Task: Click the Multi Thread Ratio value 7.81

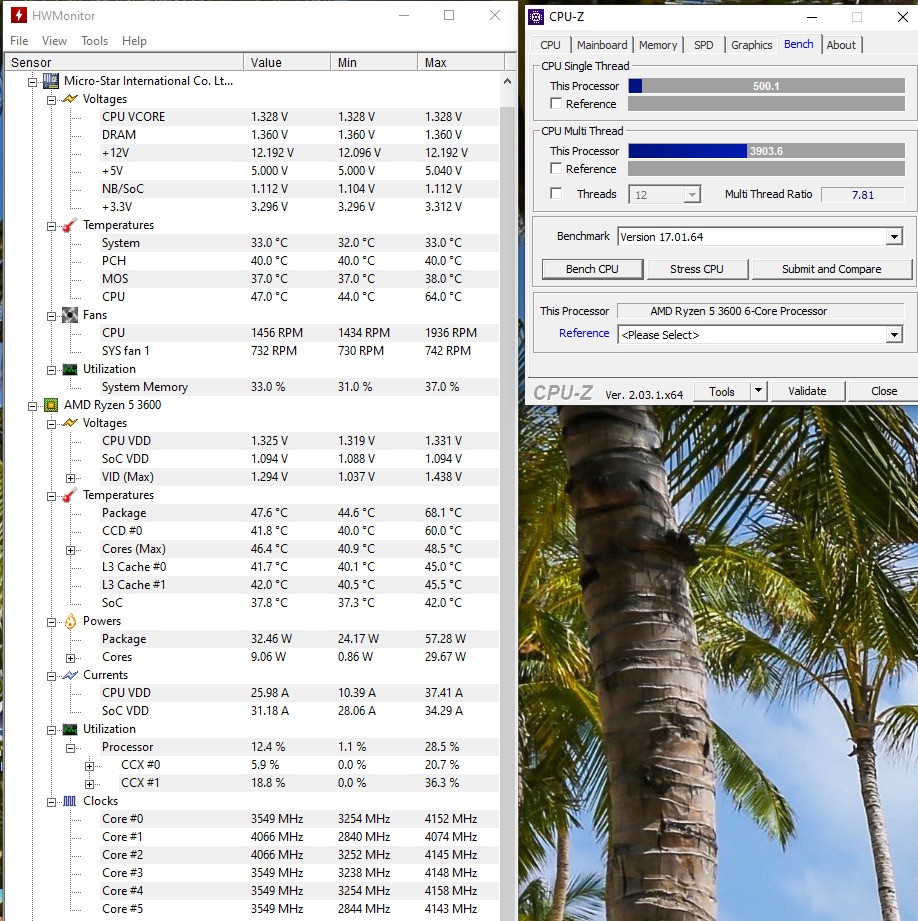Action: coord(863,194)
